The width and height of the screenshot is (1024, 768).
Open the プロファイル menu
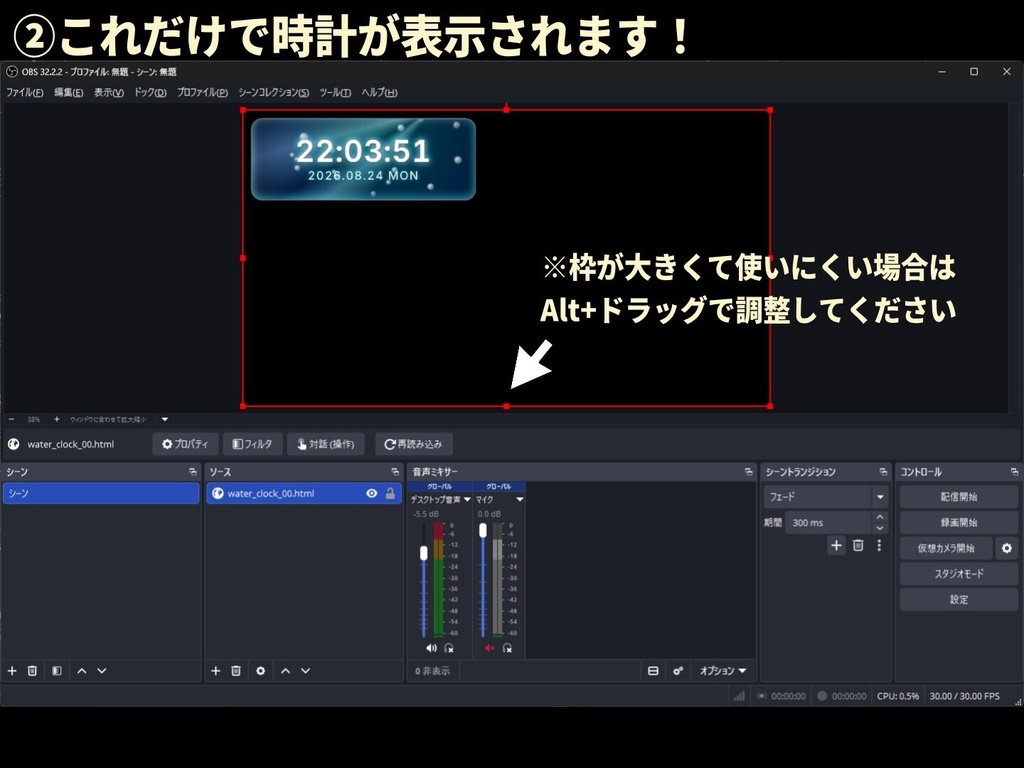pyautogui.click(x=202, y=93)
